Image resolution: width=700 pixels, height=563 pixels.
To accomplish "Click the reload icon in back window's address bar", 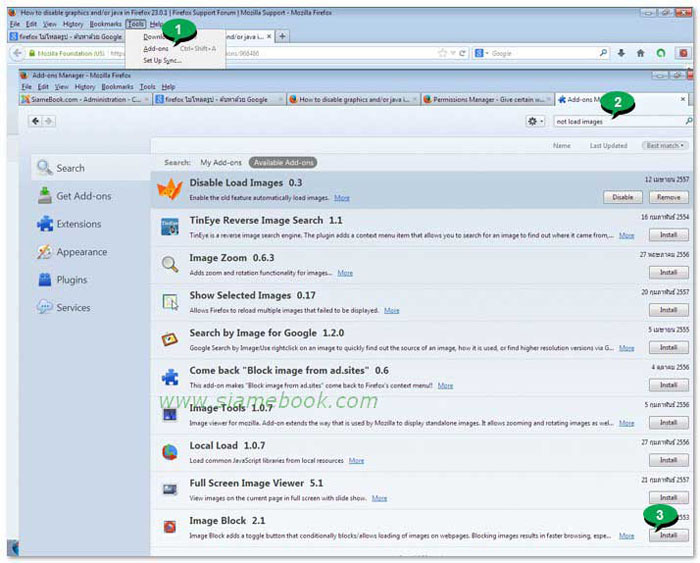I will click(462, 53).
